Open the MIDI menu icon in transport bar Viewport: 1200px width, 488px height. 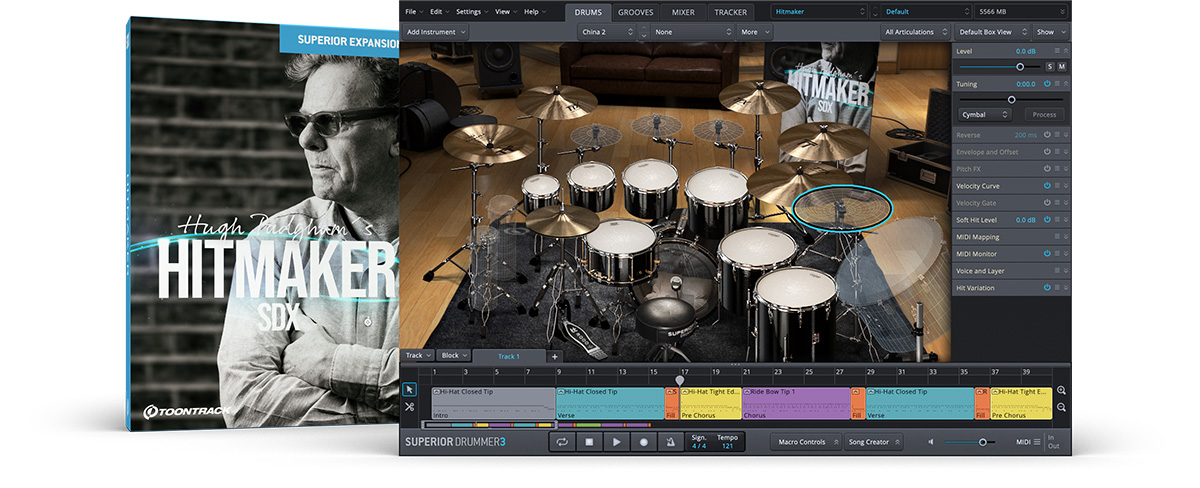[x=1036, y=442]
